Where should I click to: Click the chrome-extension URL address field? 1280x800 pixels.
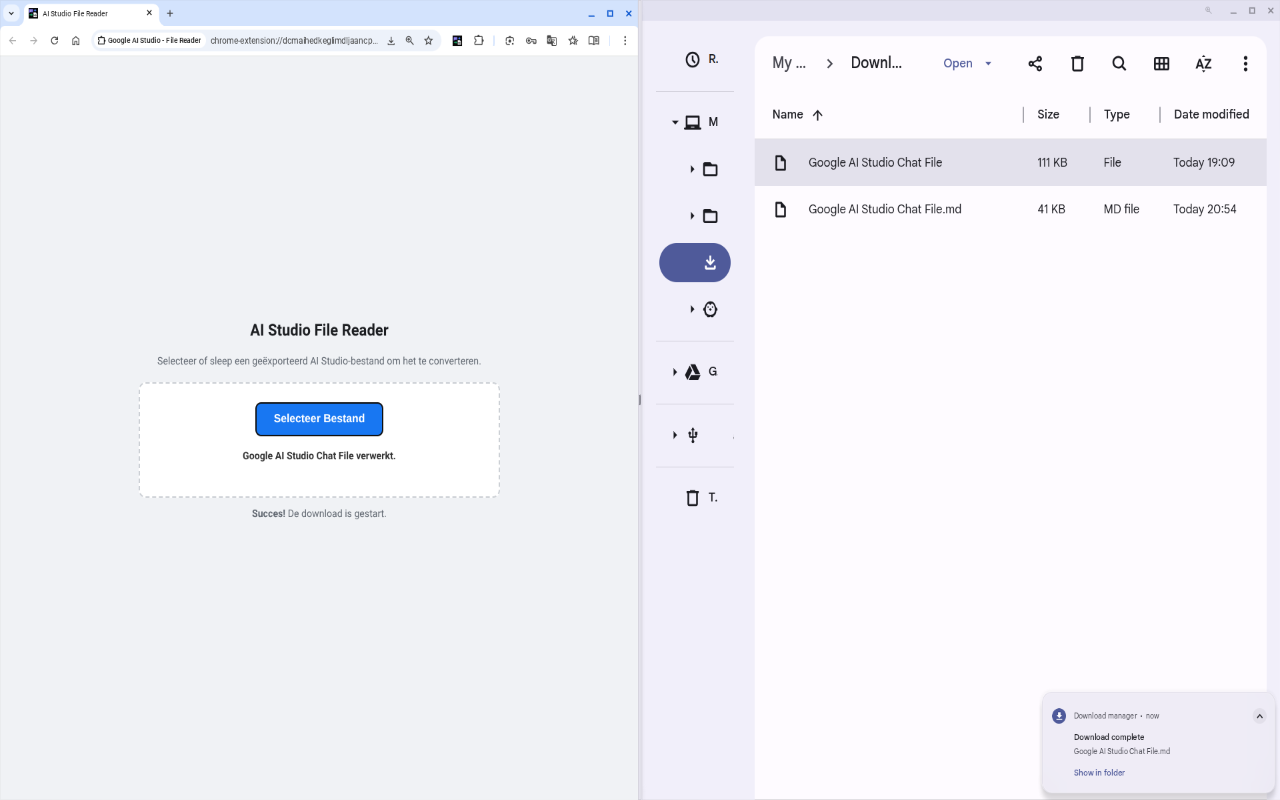(294, 41)
